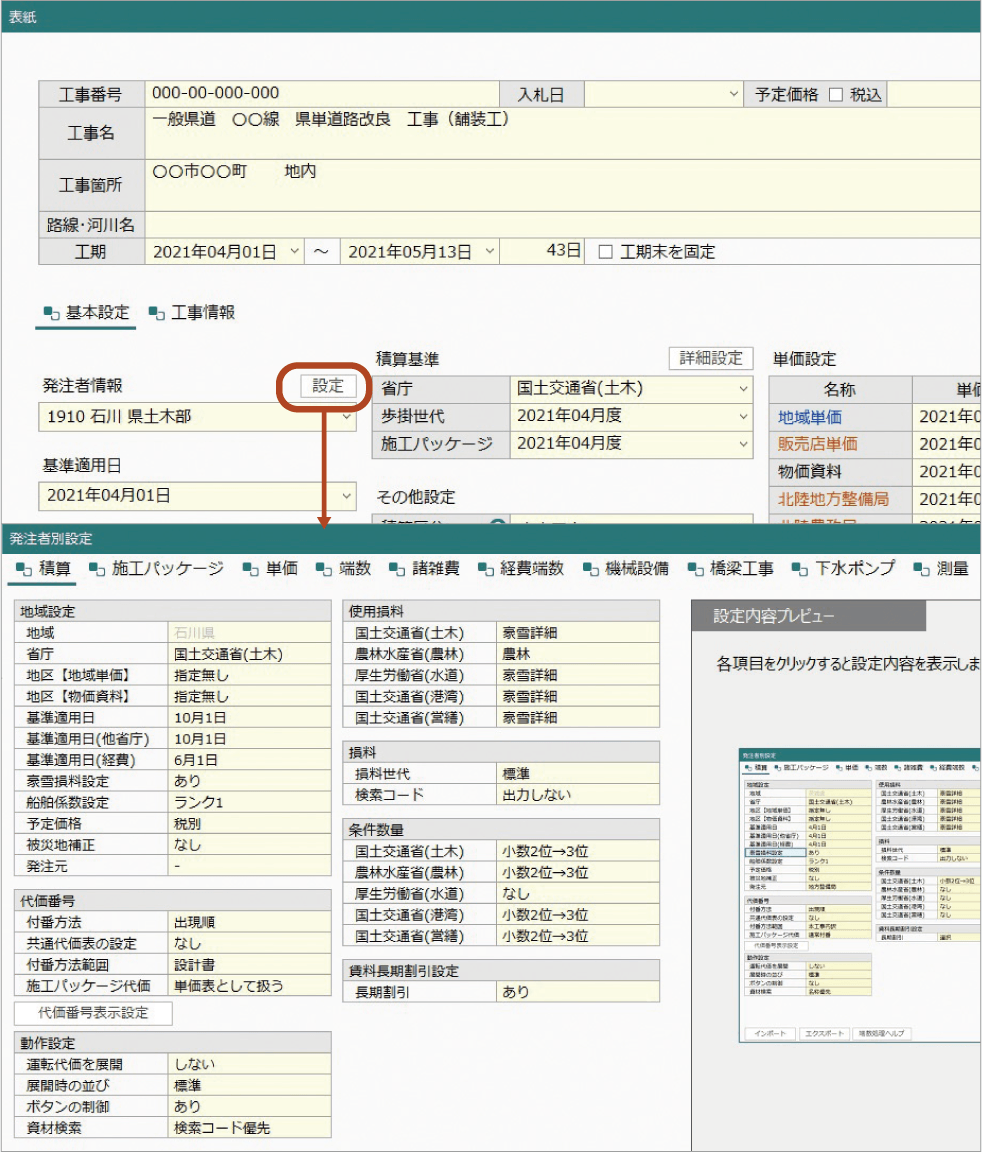This screenshot has height=1152, width=982.
Task: Click the 詳細設定 button for 積算基準
Action: tap(711, 359)
